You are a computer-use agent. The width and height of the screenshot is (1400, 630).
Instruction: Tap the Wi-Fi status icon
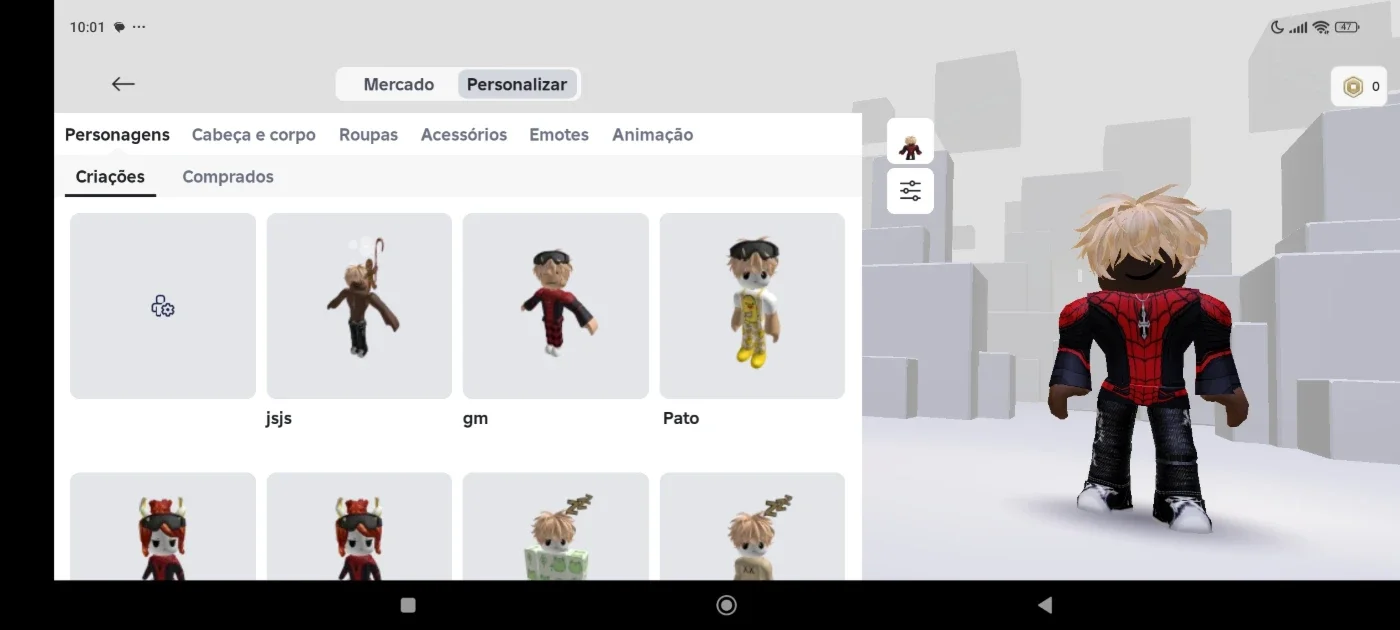(1321, 27)
